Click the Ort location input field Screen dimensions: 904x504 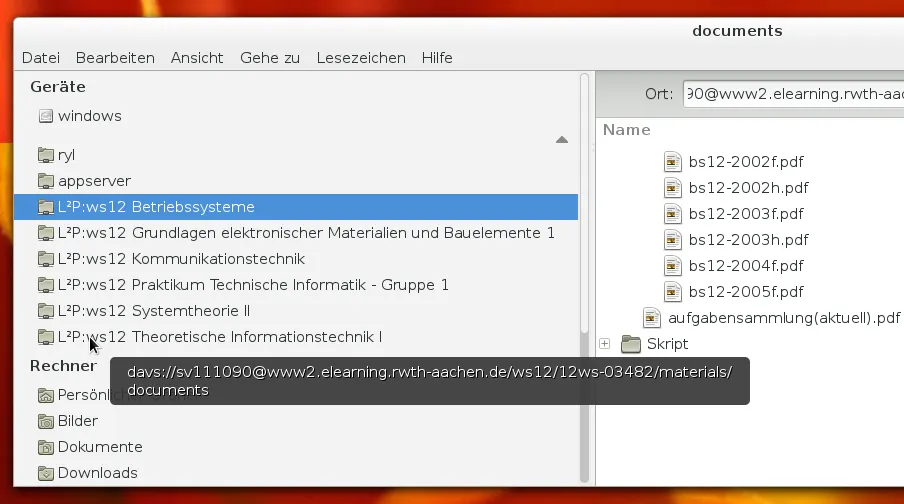(x=794, y=94)
